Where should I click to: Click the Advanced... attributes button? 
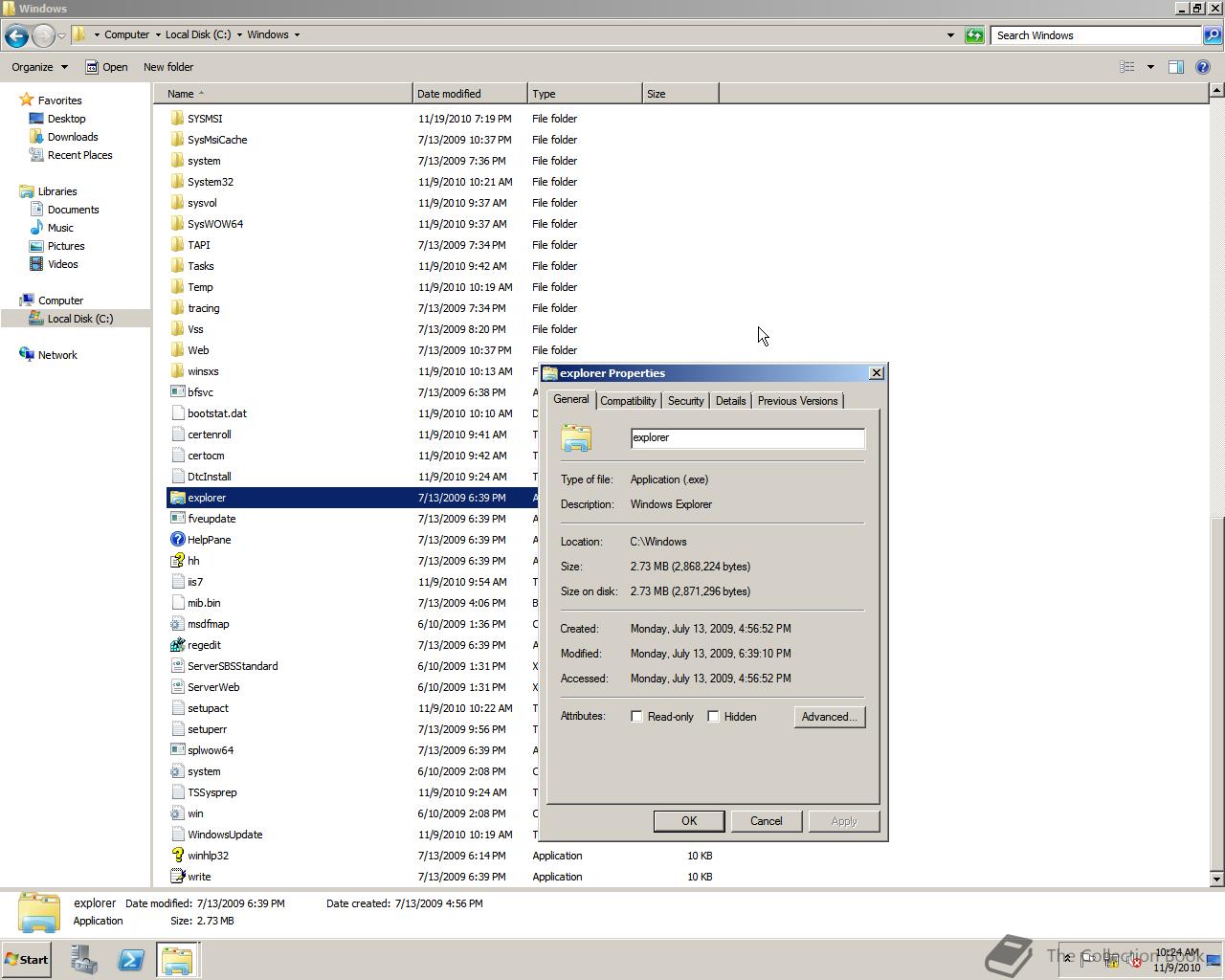click(830, 717)
